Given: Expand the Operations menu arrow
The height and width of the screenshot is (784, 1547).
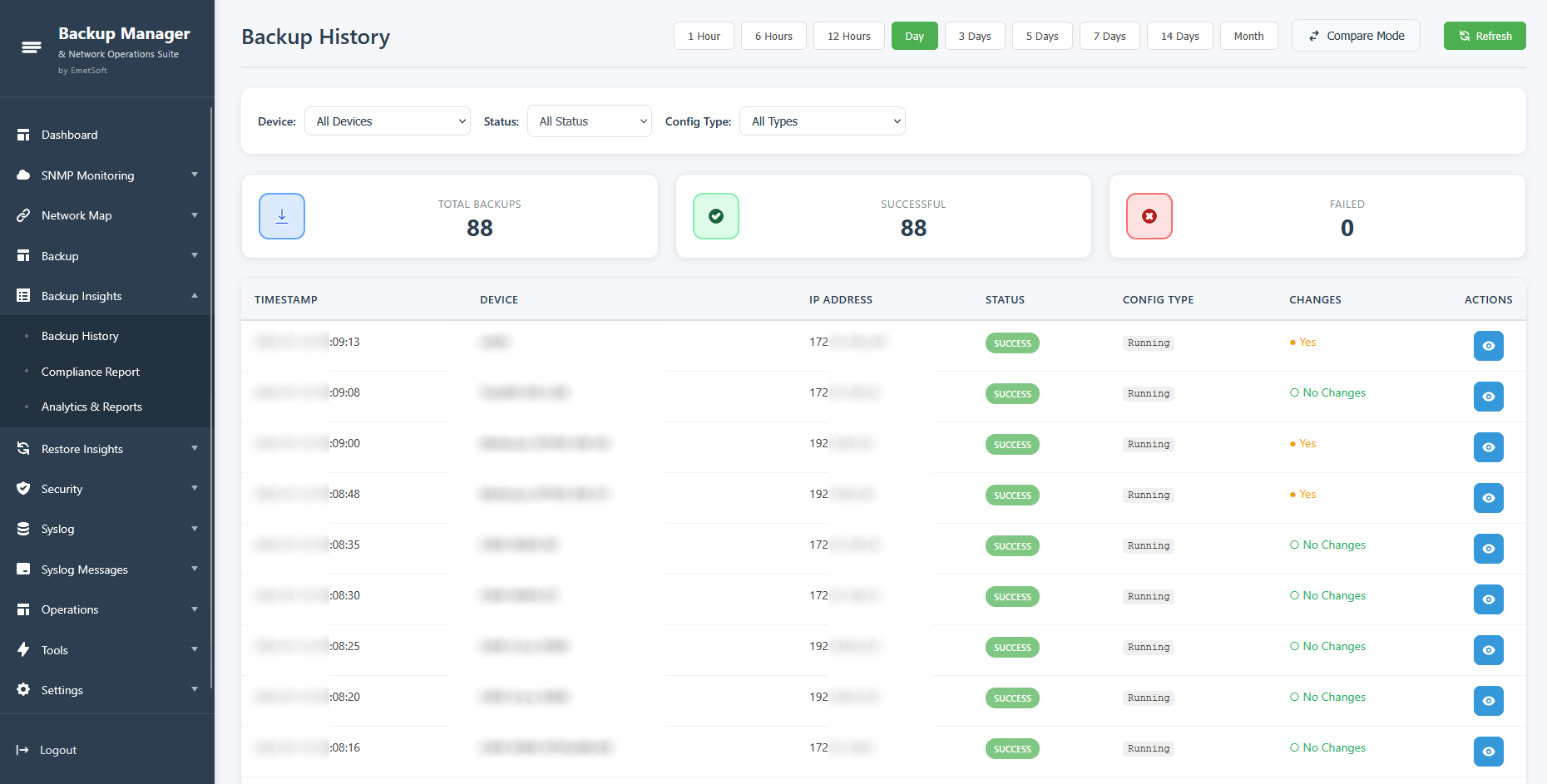Looking at the screenshot, I should point(195,609).
